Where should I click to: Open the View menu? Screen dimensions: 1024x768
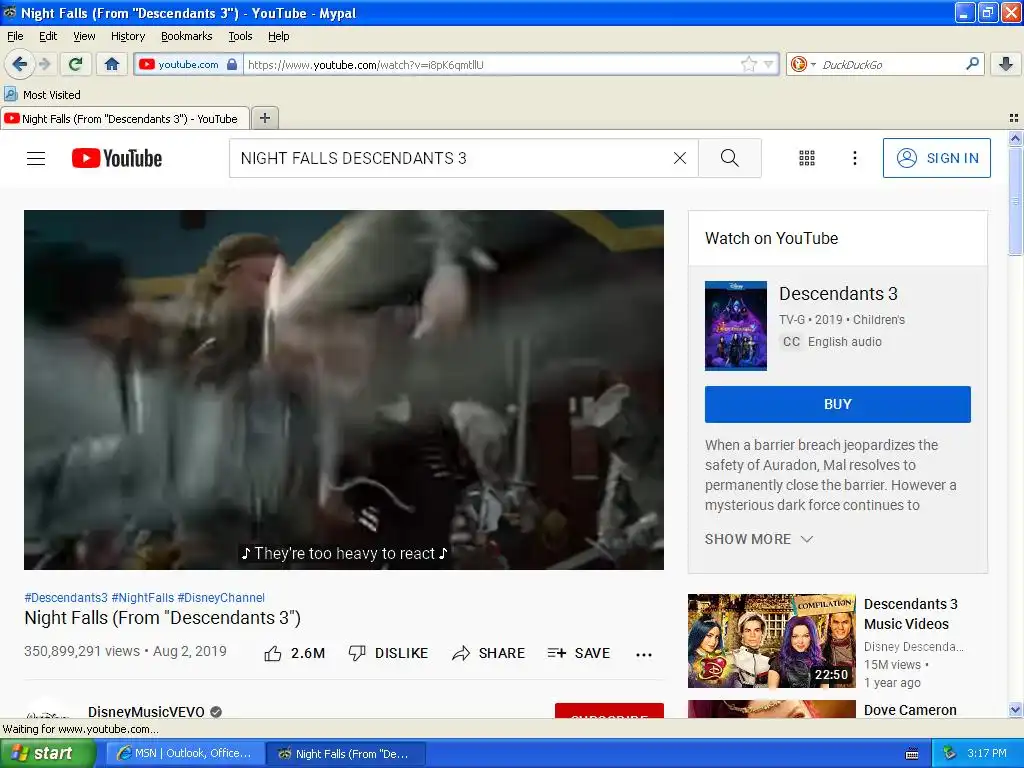click(x=84, y=36)
